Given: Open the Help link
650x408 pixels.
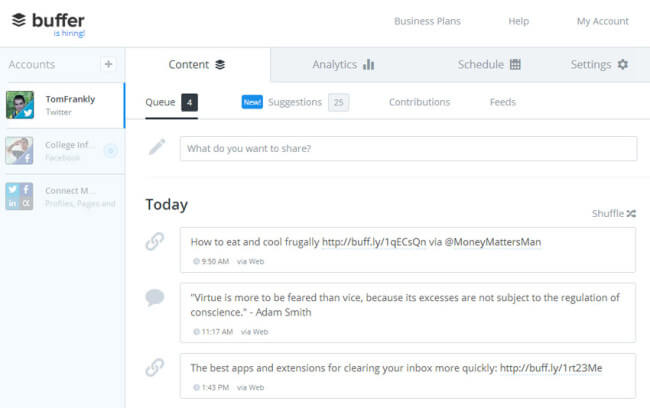Looking at the screenshot, I should (x=519, y=21).
